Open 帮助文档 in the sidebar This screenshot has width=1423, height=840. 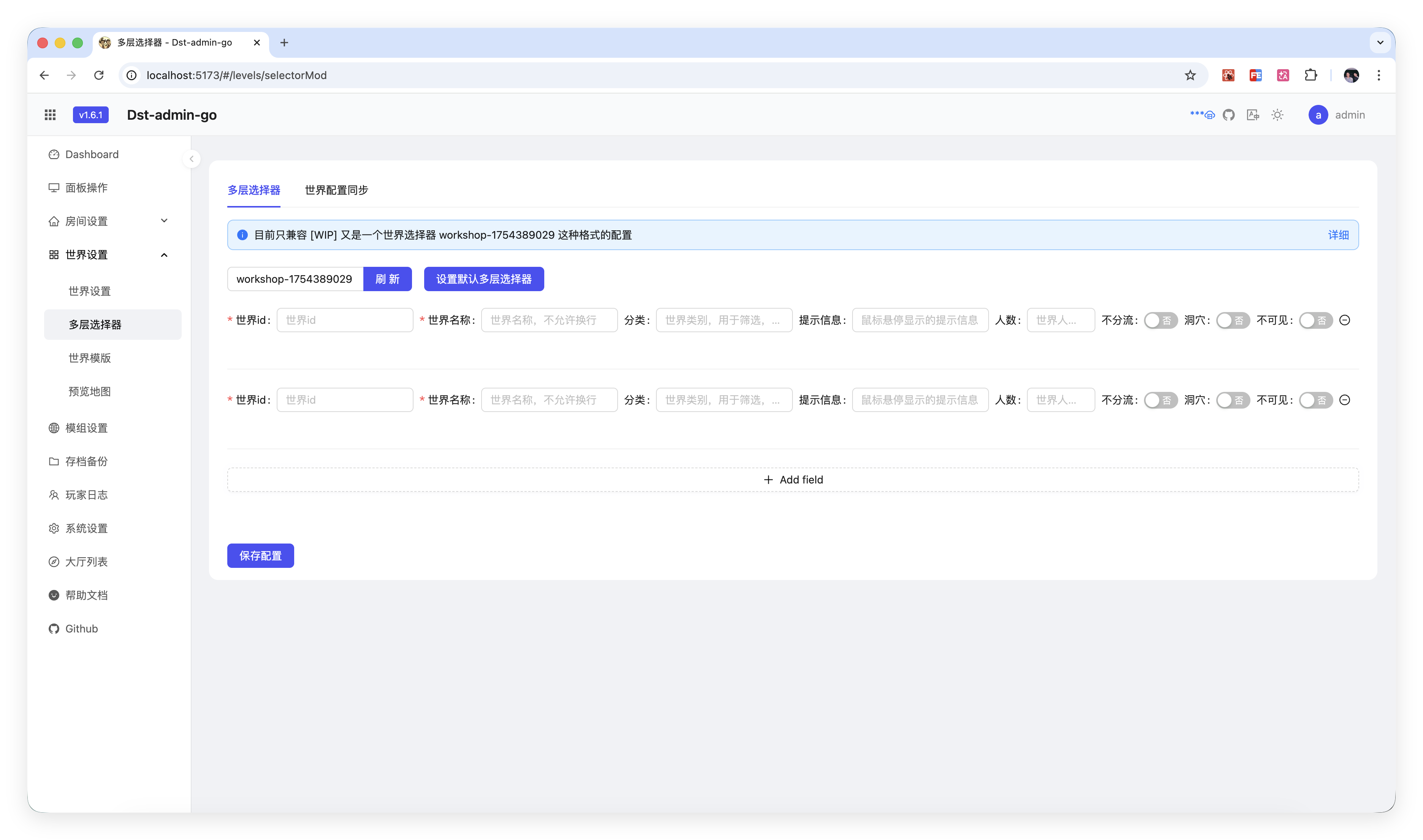pos(113,595)
